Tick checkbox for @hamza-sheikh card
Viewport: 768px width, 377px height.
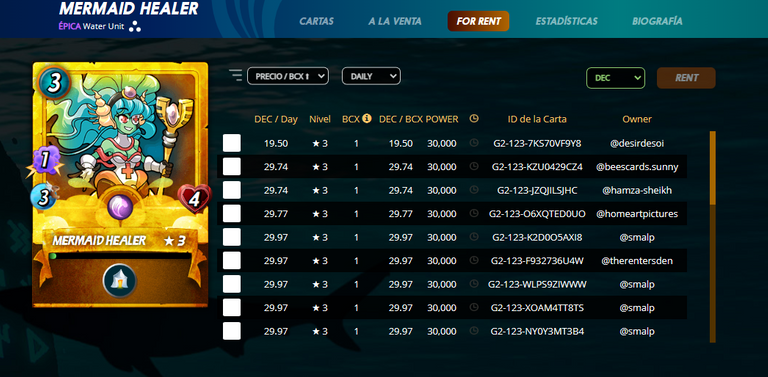(232, 190)
